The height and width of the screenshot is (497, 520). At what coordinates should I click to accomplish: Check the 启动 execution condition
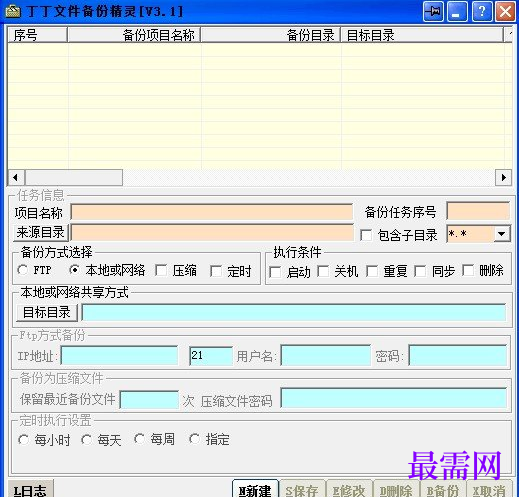(275, 272)
